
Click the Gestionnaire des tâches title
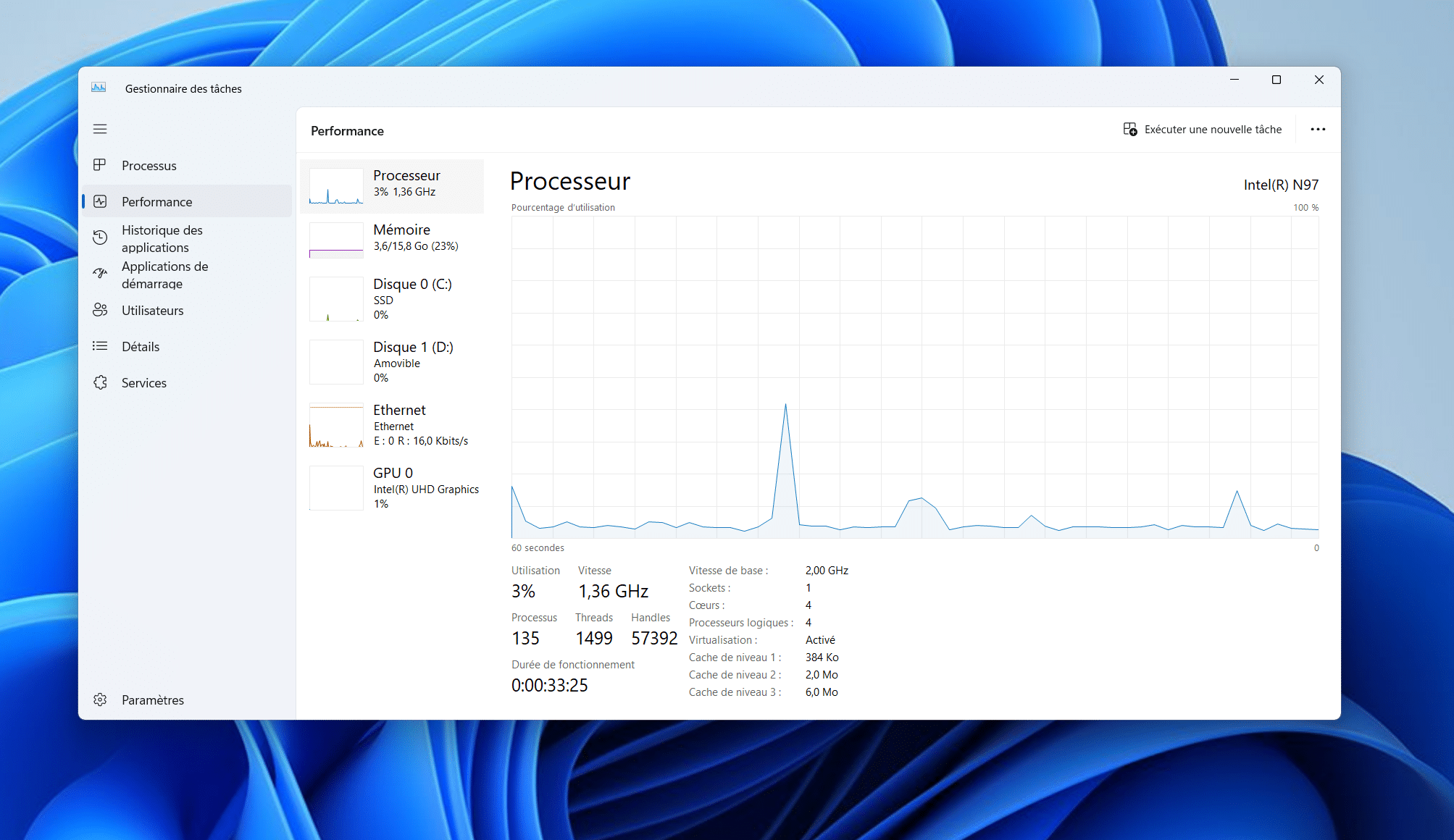[183, 89]
